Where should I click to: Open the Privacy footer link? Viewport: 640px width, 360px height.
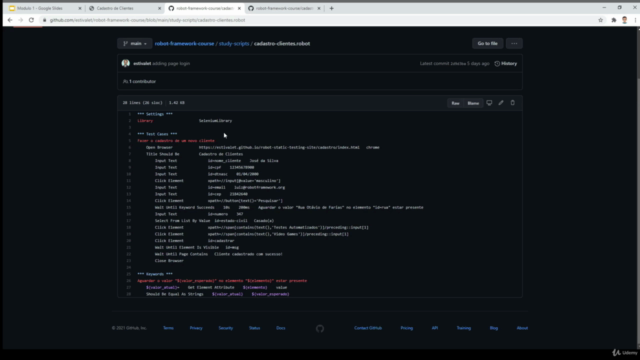196,328
